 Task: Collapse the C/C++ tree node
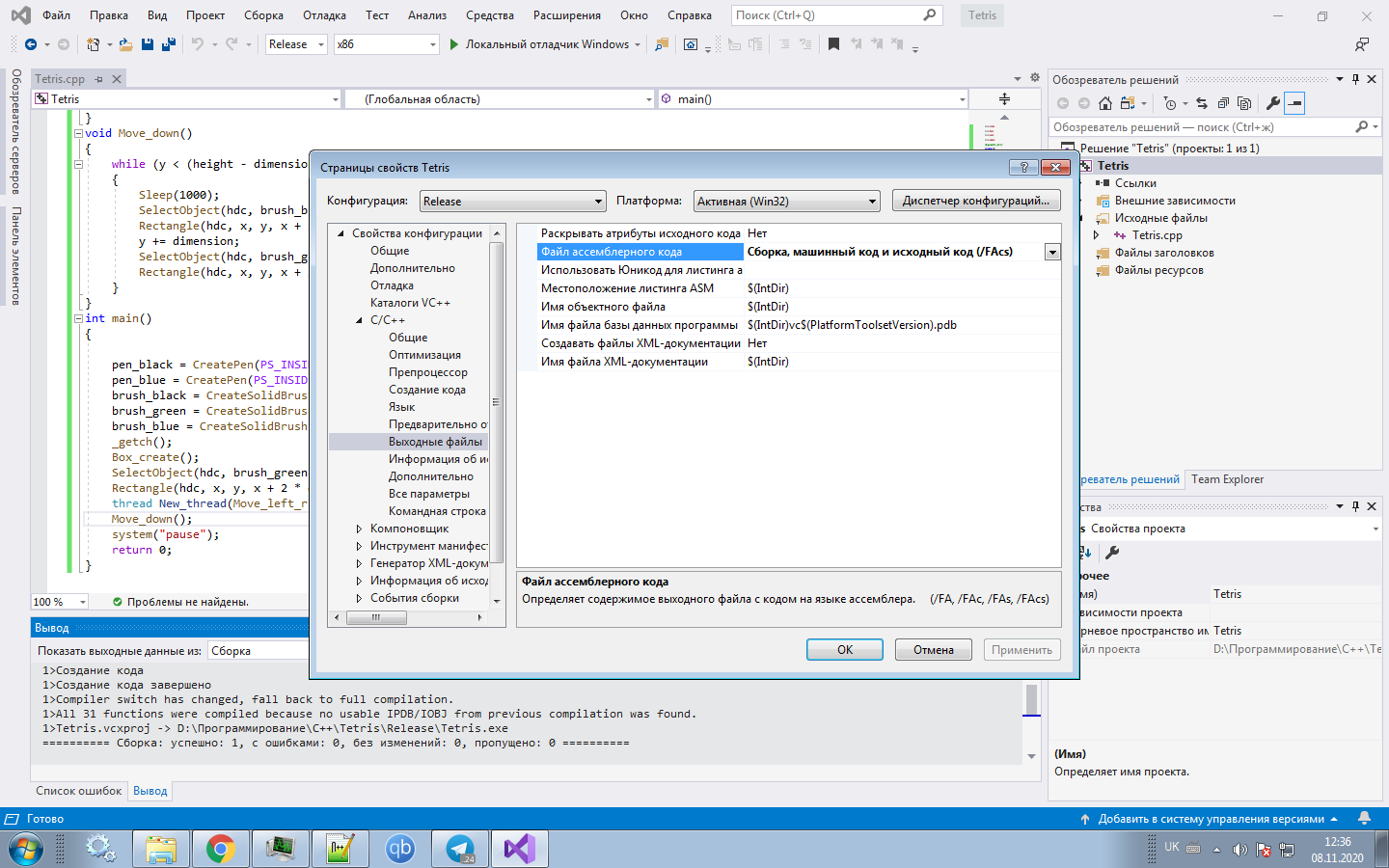[x=359, y=320]
